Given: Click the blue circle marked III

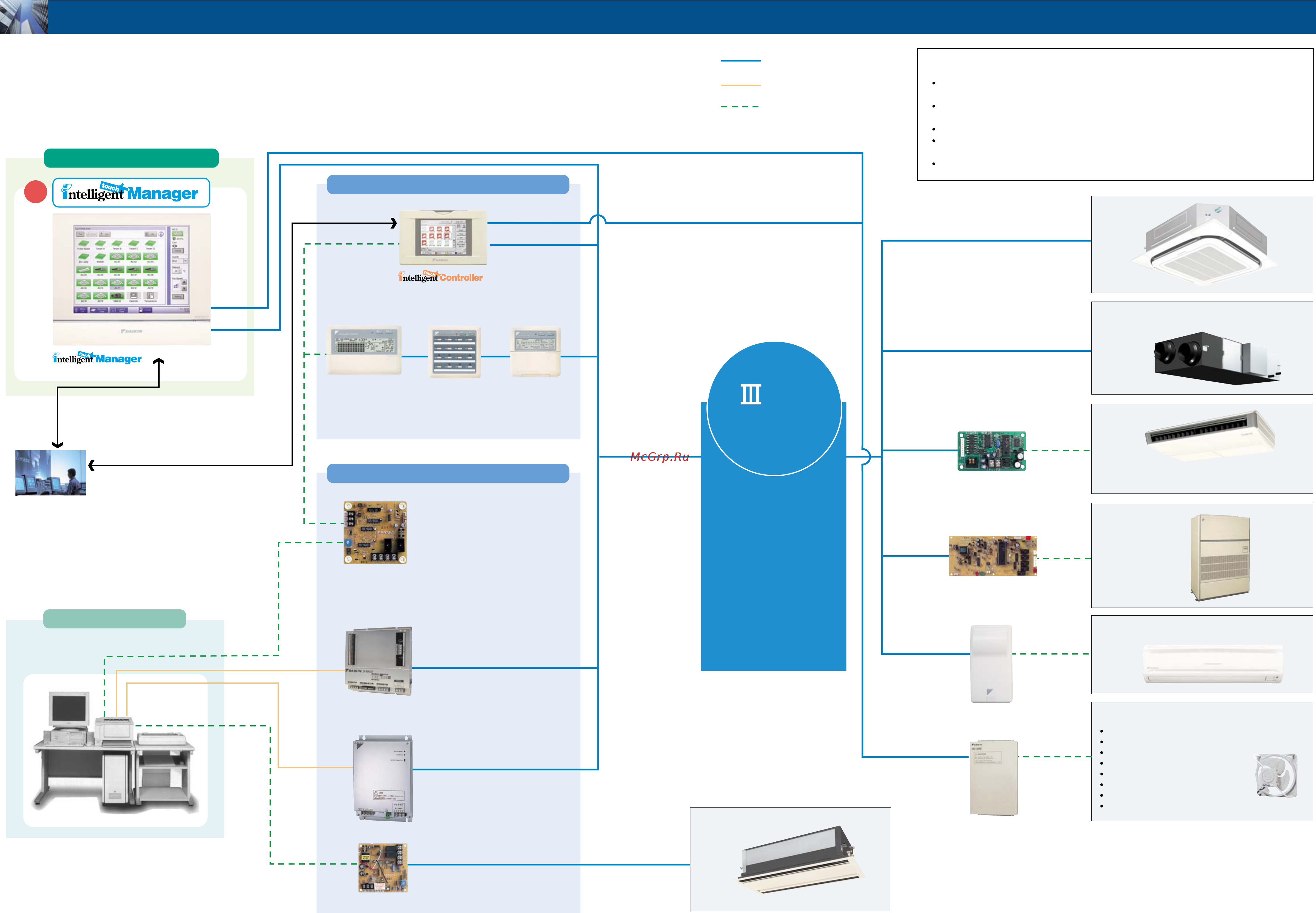Looking at the screenshot, I should 774,409.
